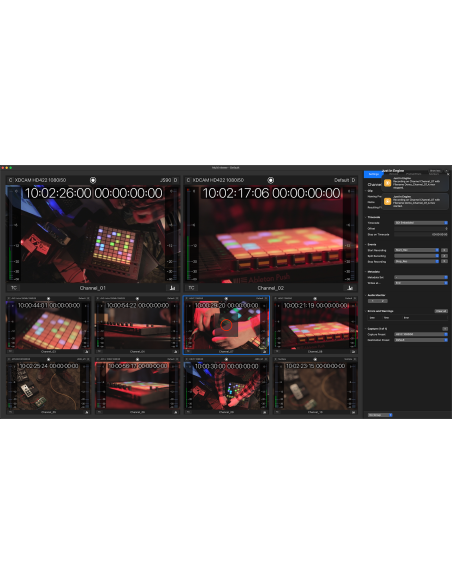Image resolution: width=452 pixels, height=584 pixels.
Task: Collapse the Metadata section
Action: click(x=365, y=272)
